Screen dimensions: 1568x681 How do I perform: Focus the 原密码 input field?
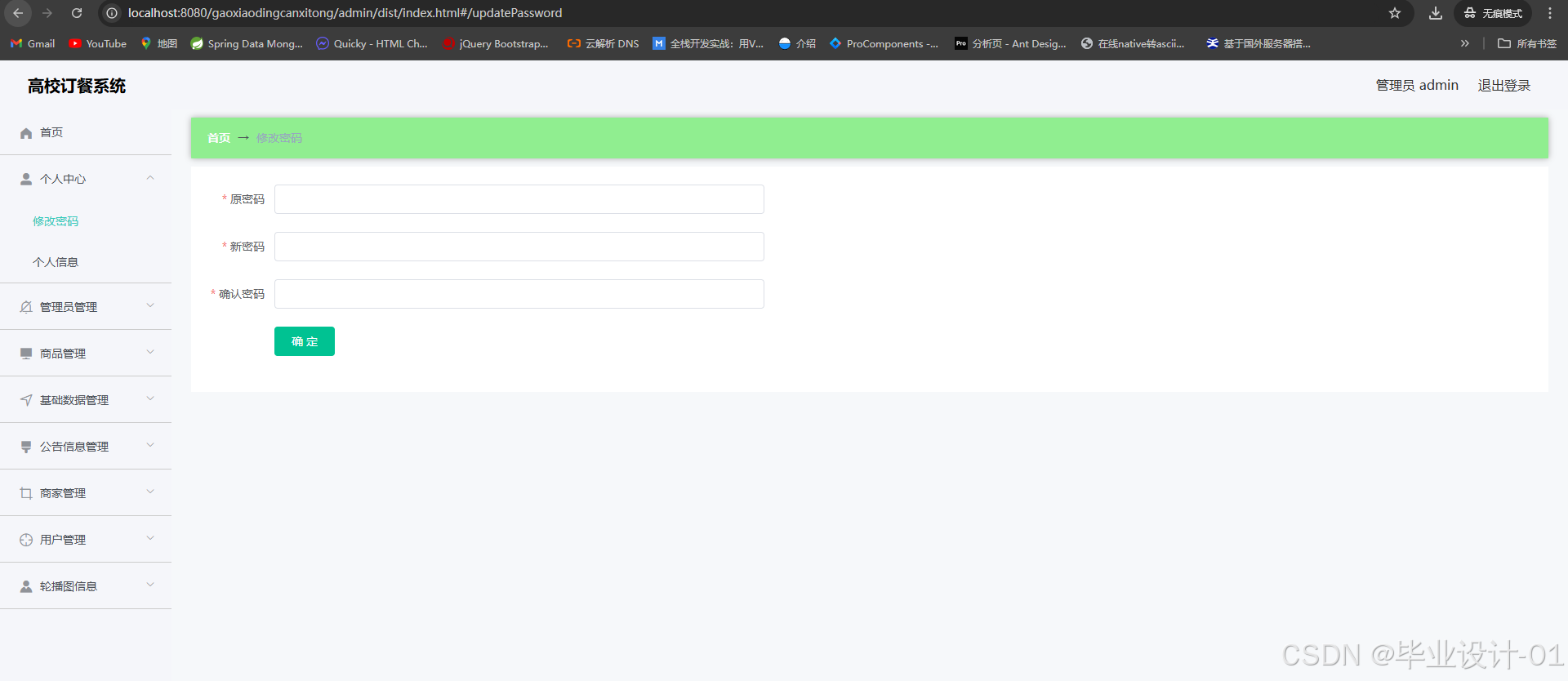click(x=519, y=199)
